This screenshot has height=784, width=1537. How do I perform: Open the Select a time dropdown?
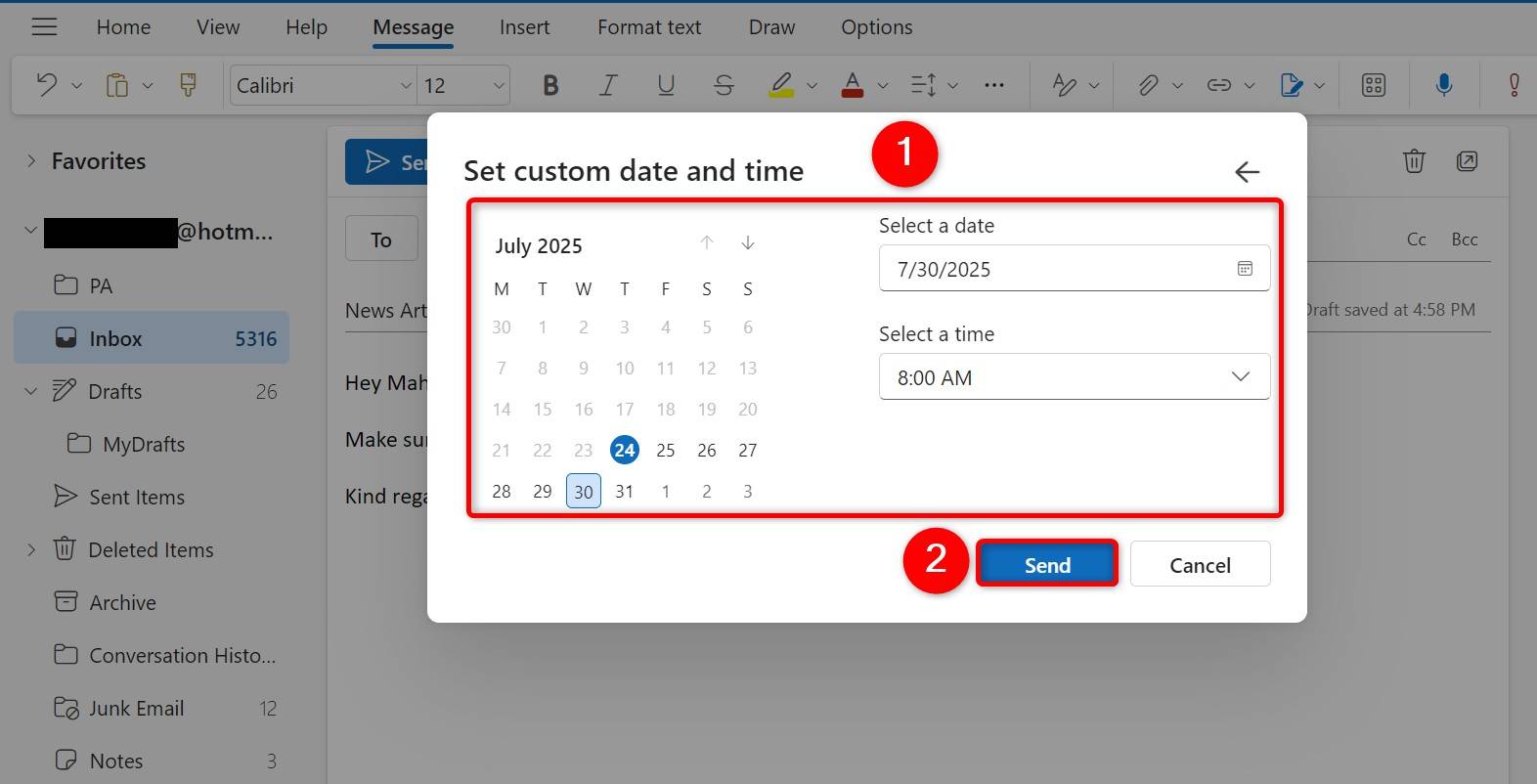click(1075, 376)
